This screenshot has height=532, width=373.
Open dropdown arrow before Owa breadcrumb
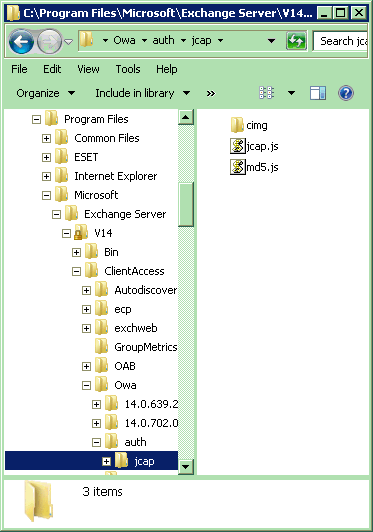tap(105, 41)
